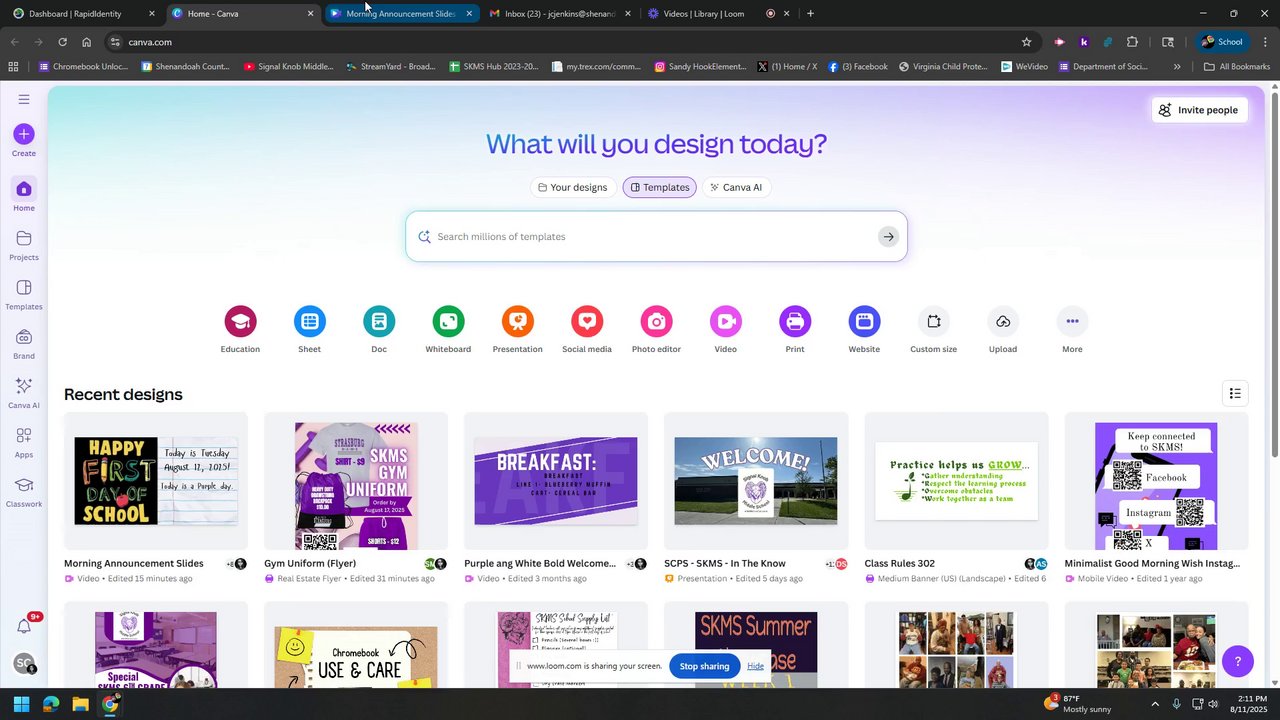The height and width of the screenshot is (720, 1280).
Task: Show hidden system tray icons
Action: tap(1155, 704)
